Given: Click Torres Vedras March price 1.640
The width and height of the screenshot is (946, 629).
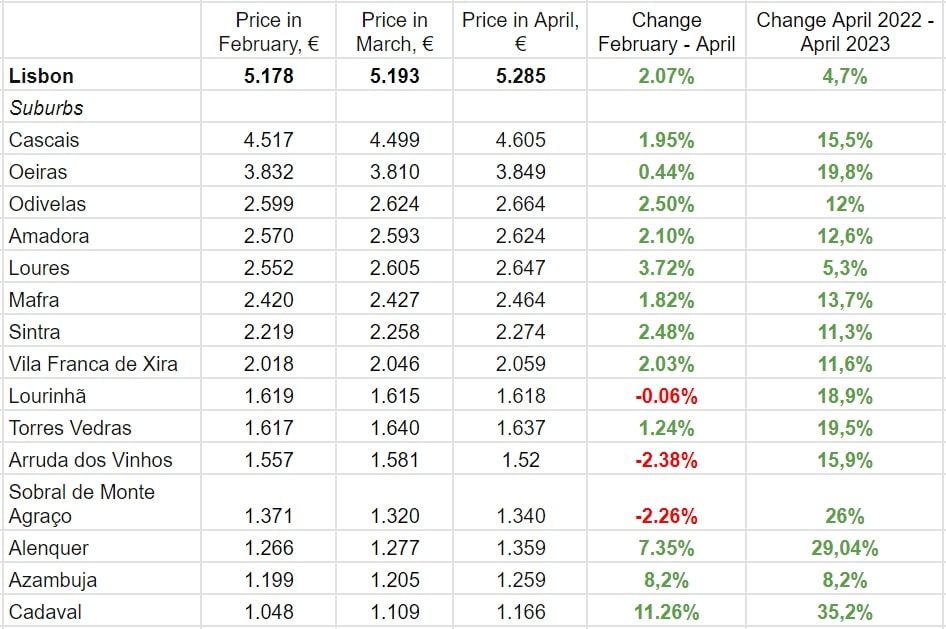Looking at the screenshot, I should pos(394,428).
